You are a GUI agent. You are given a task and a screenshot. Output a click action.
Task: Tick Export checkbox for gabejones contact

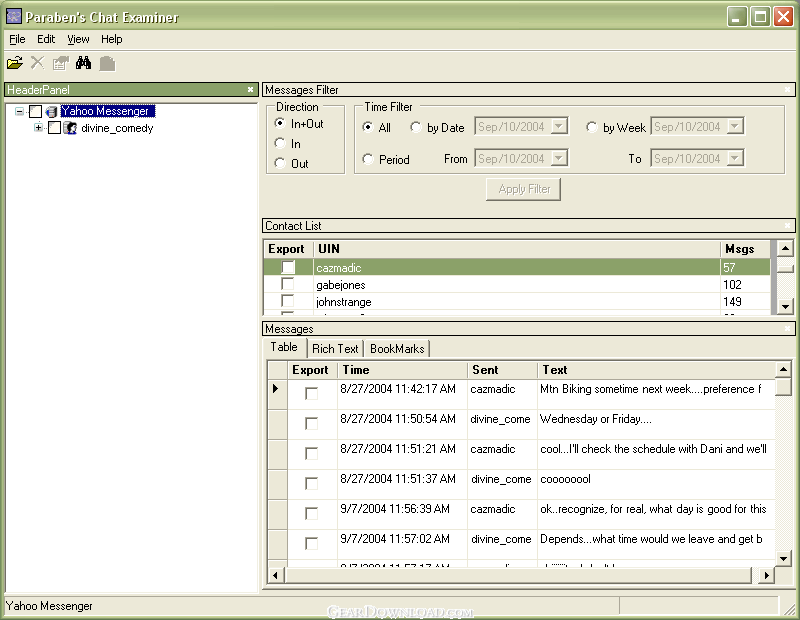pyautogui.click(x=288, y=284)
